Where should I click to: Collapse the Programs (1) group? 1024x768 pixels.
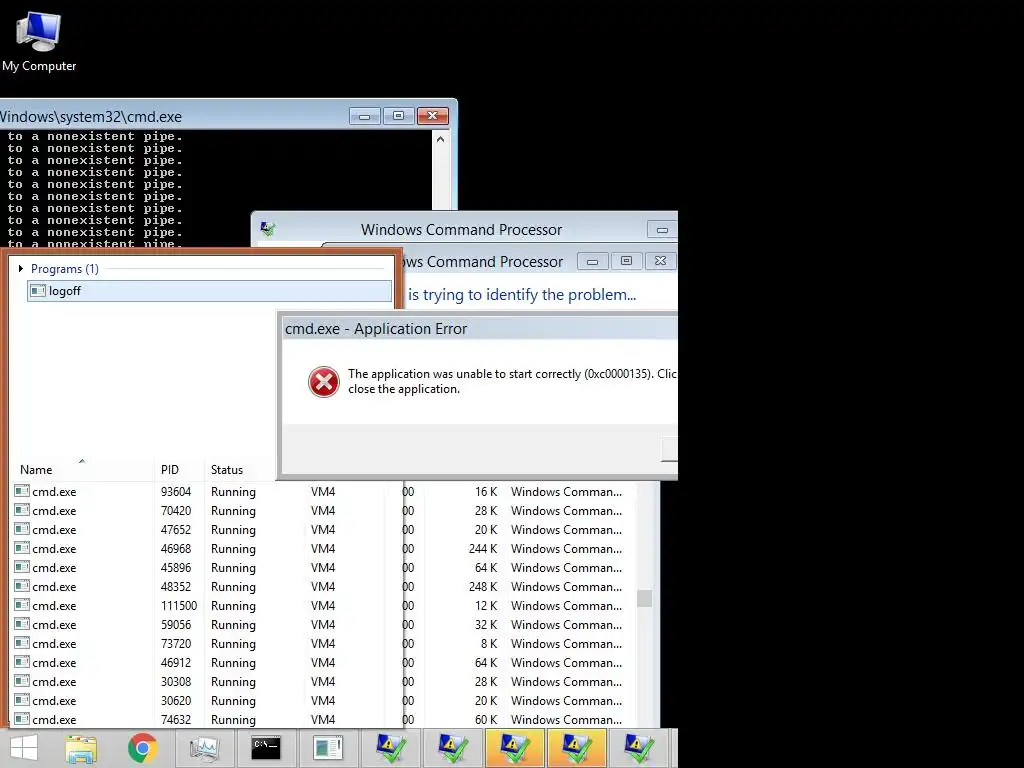click(x=21, y=268)
